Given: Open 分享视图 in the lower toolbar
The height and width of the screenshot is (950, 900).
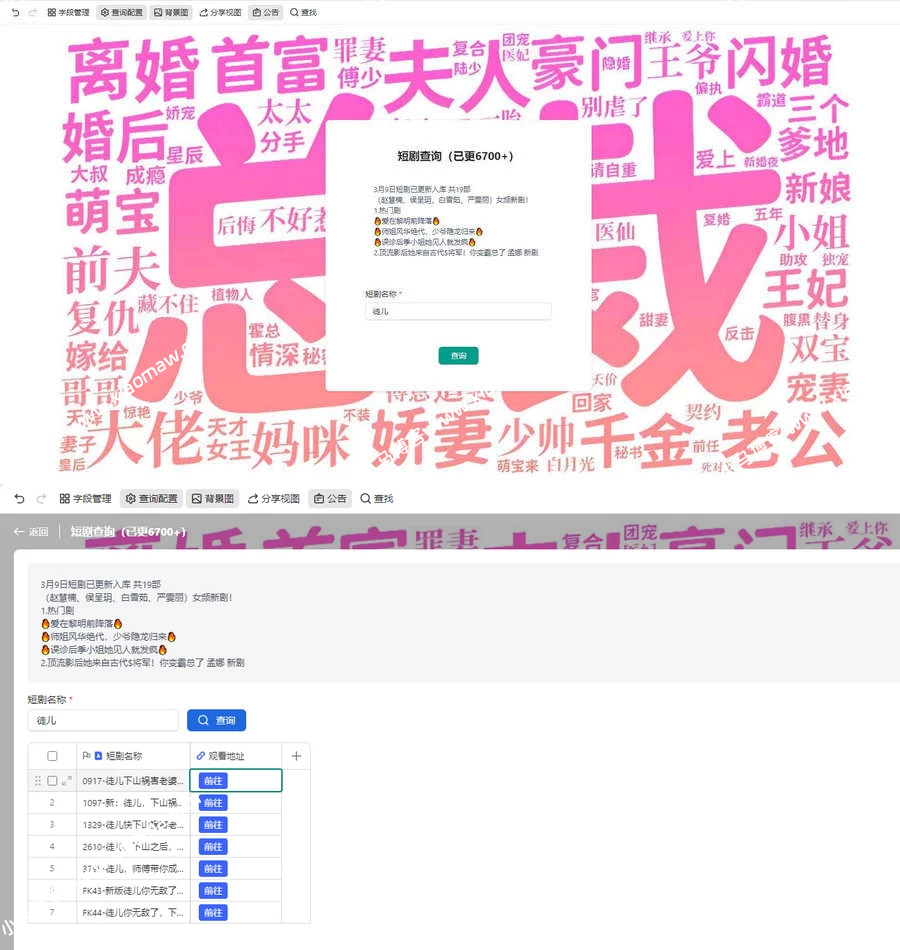Looking at the screenshot, I should [x=274, y=499].
